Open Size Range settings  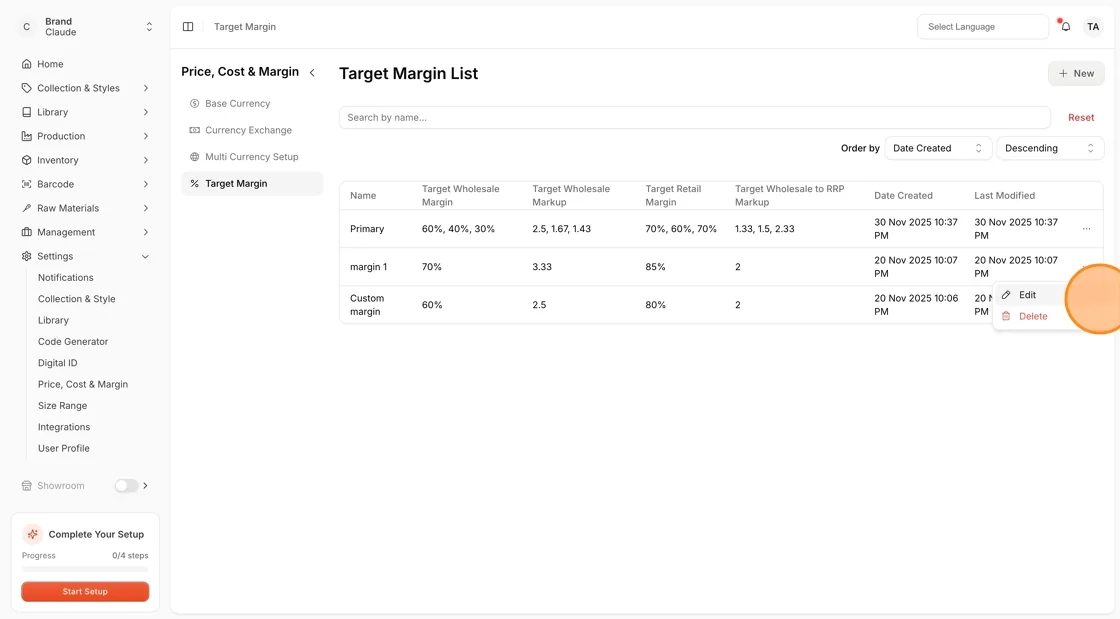[x=62, y=406]
